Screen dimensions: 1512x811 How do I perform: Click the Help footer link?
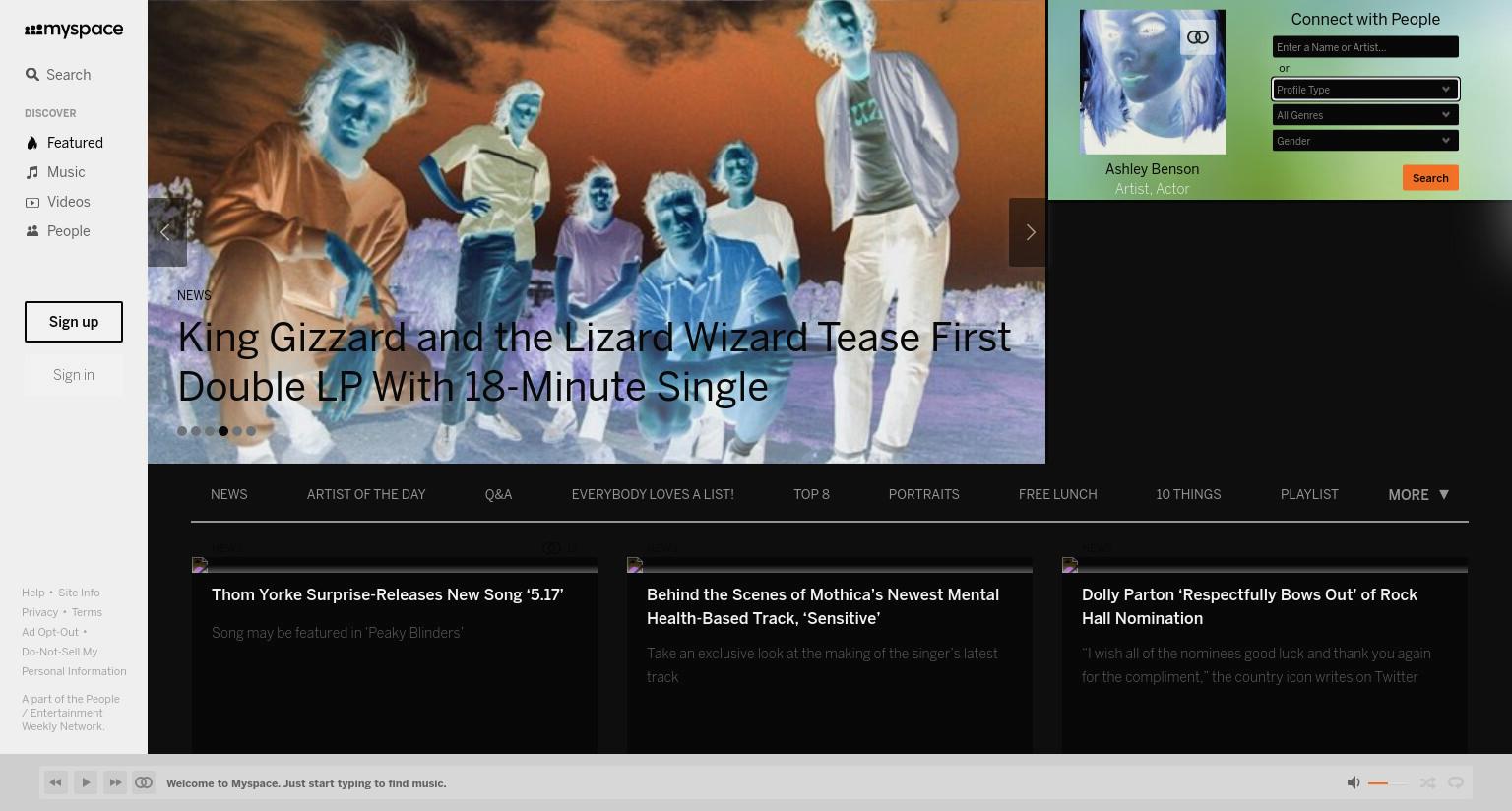pos(33,593)
